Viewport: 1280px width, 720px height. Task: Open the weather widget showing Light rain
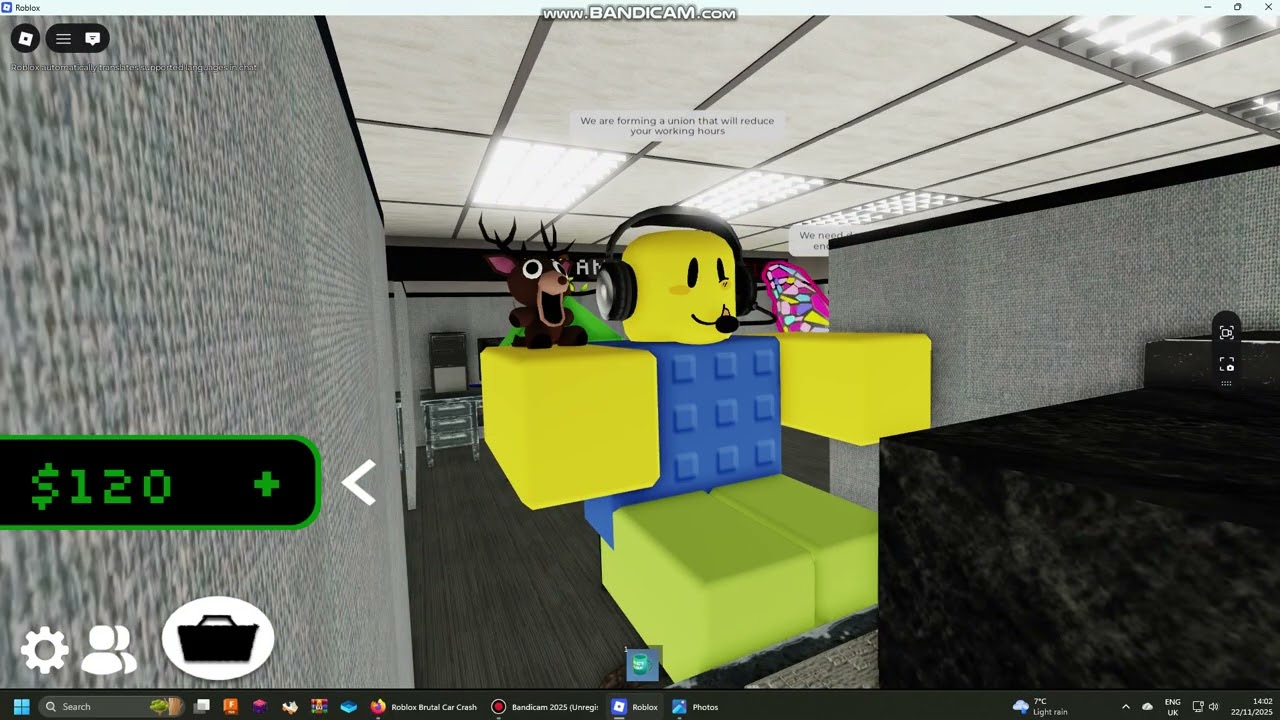point(1040,706)
